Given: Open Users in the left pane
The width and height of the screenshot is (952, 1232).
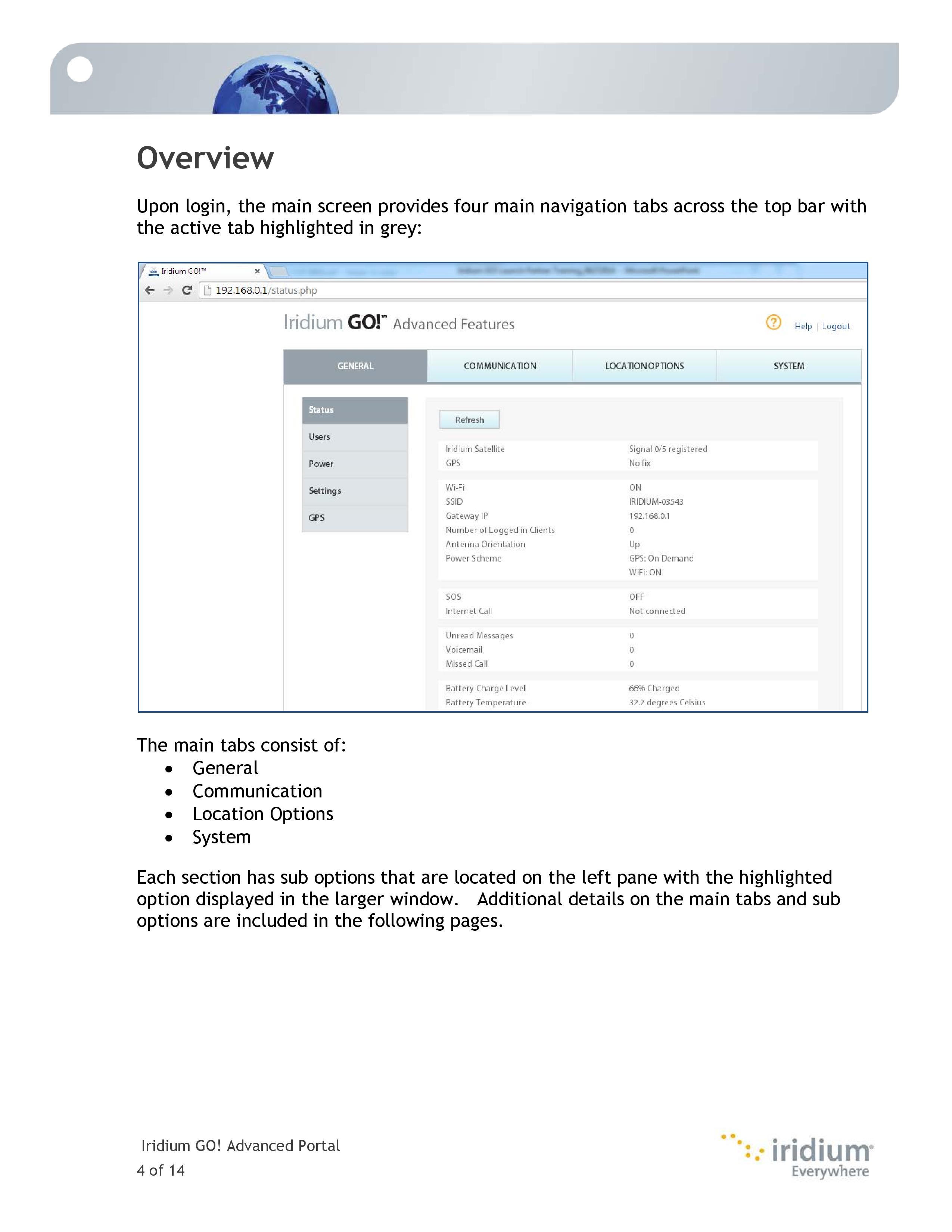Looking at the screenshot, I should click(355, 437).
